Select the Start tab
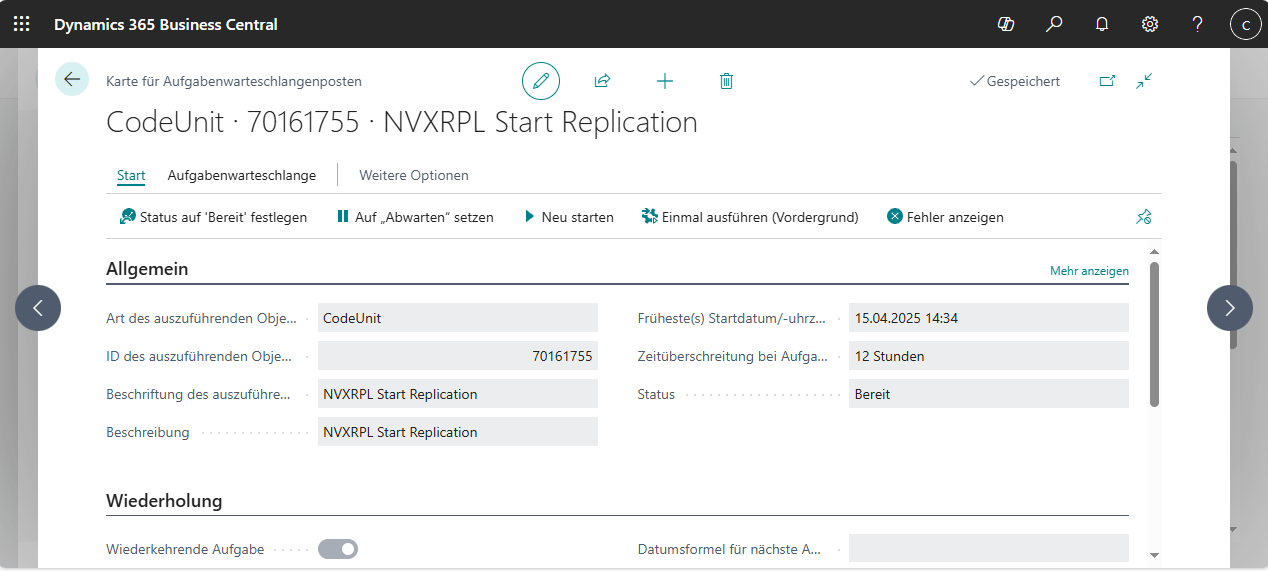 click(x=131, y=175)
